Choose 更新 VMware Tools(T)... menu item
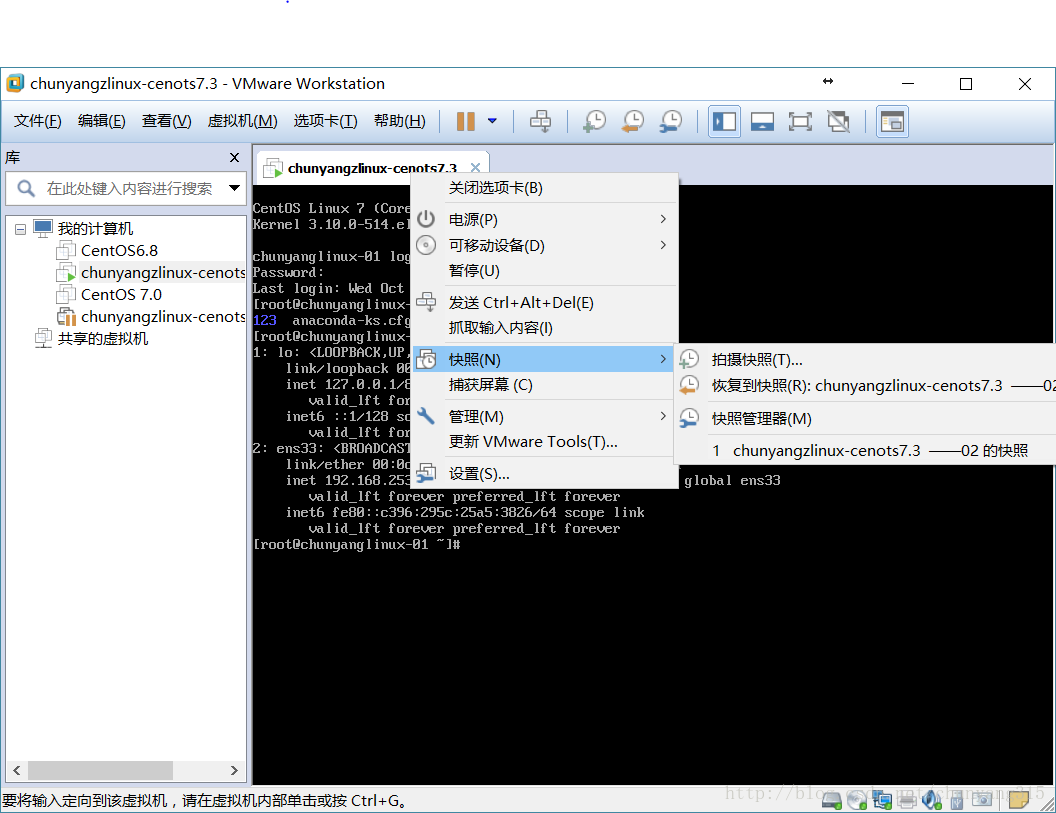 pos(544,442)
